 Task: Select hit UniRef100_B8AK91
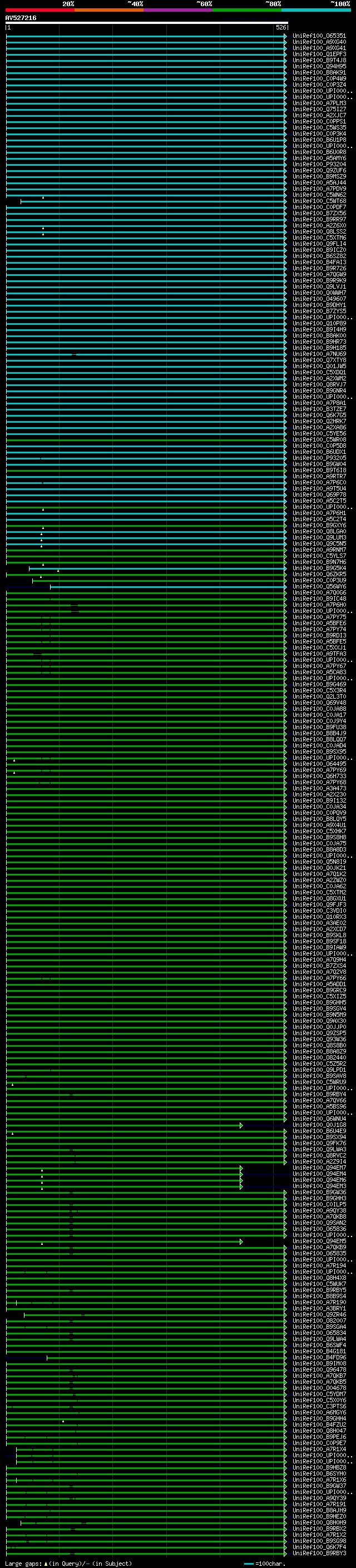[319, 72]
